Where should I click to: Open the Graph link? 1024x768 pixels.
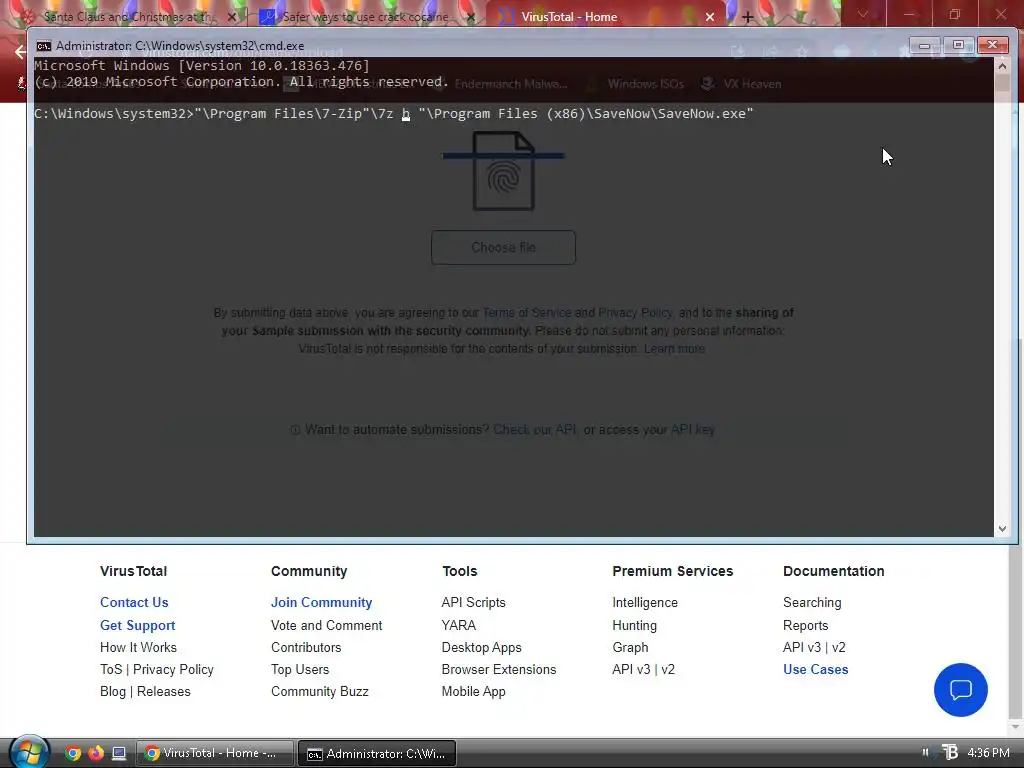(x=630, y=647)
